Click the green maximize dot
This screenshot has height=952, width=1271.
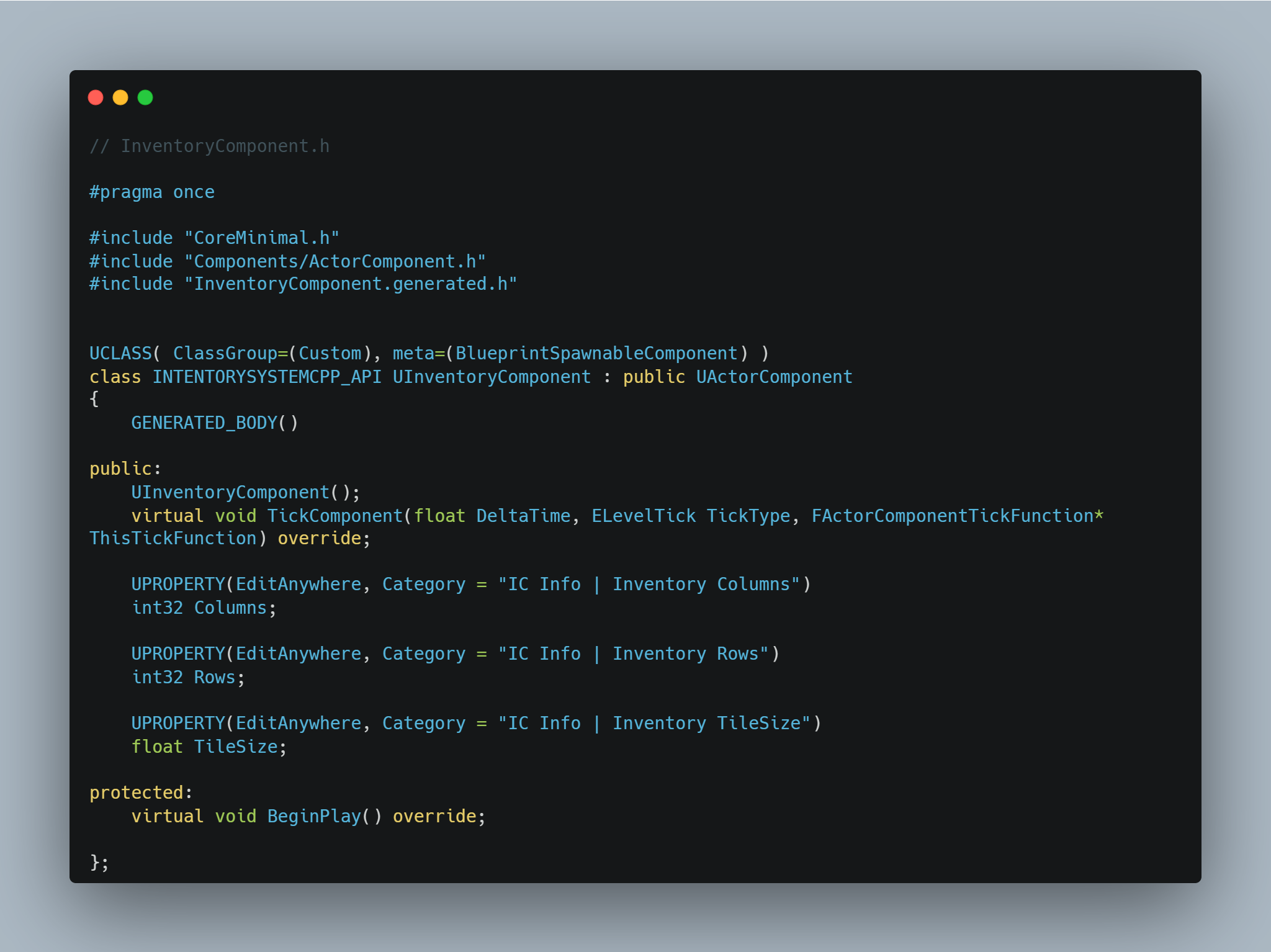pyautogui.click(x=145, y=97)
